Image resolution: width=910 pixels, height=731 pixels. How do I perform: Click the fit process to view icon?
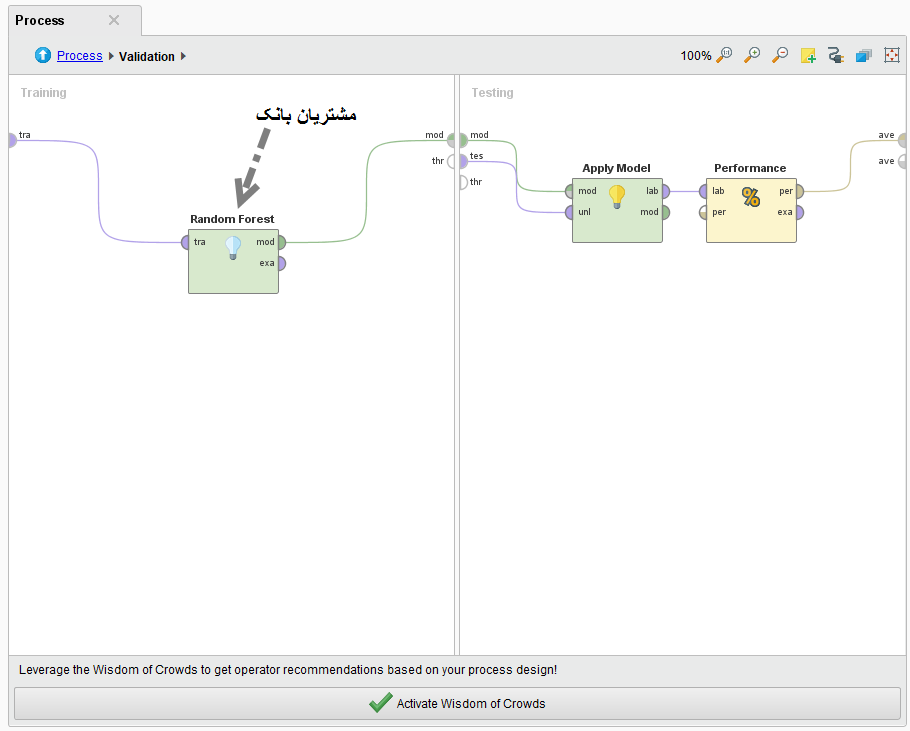[x=891, y=55]
